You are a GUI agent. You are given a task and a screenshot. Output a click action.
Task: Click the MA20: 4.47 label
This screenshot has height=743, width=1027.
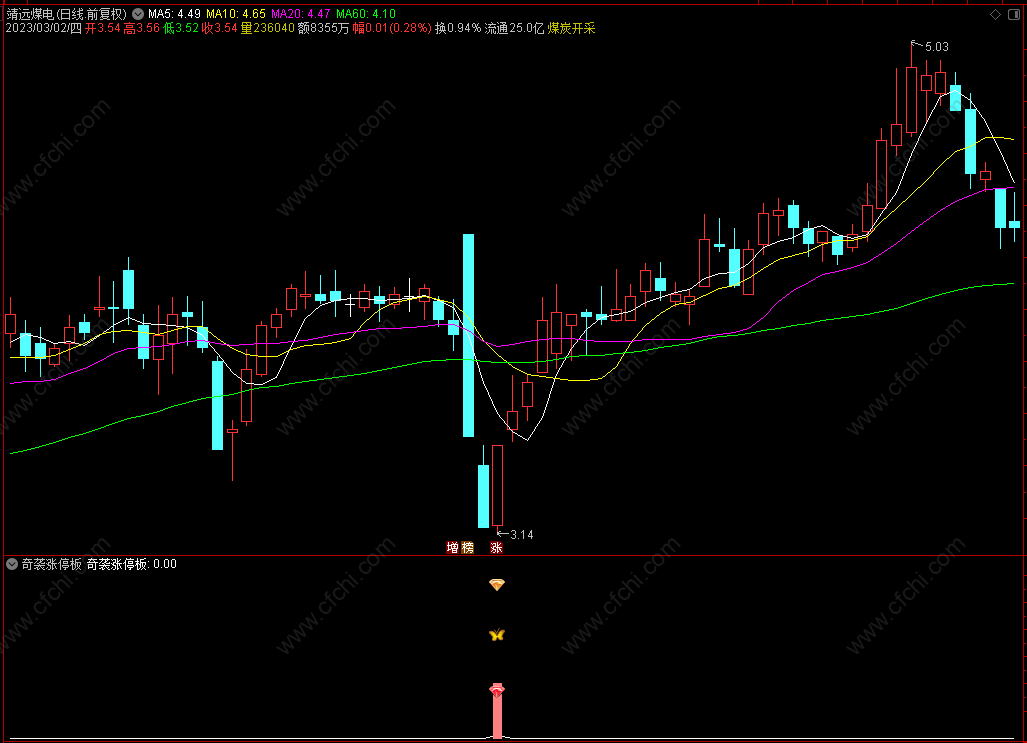pyautogui.click(x=301, y=14)
